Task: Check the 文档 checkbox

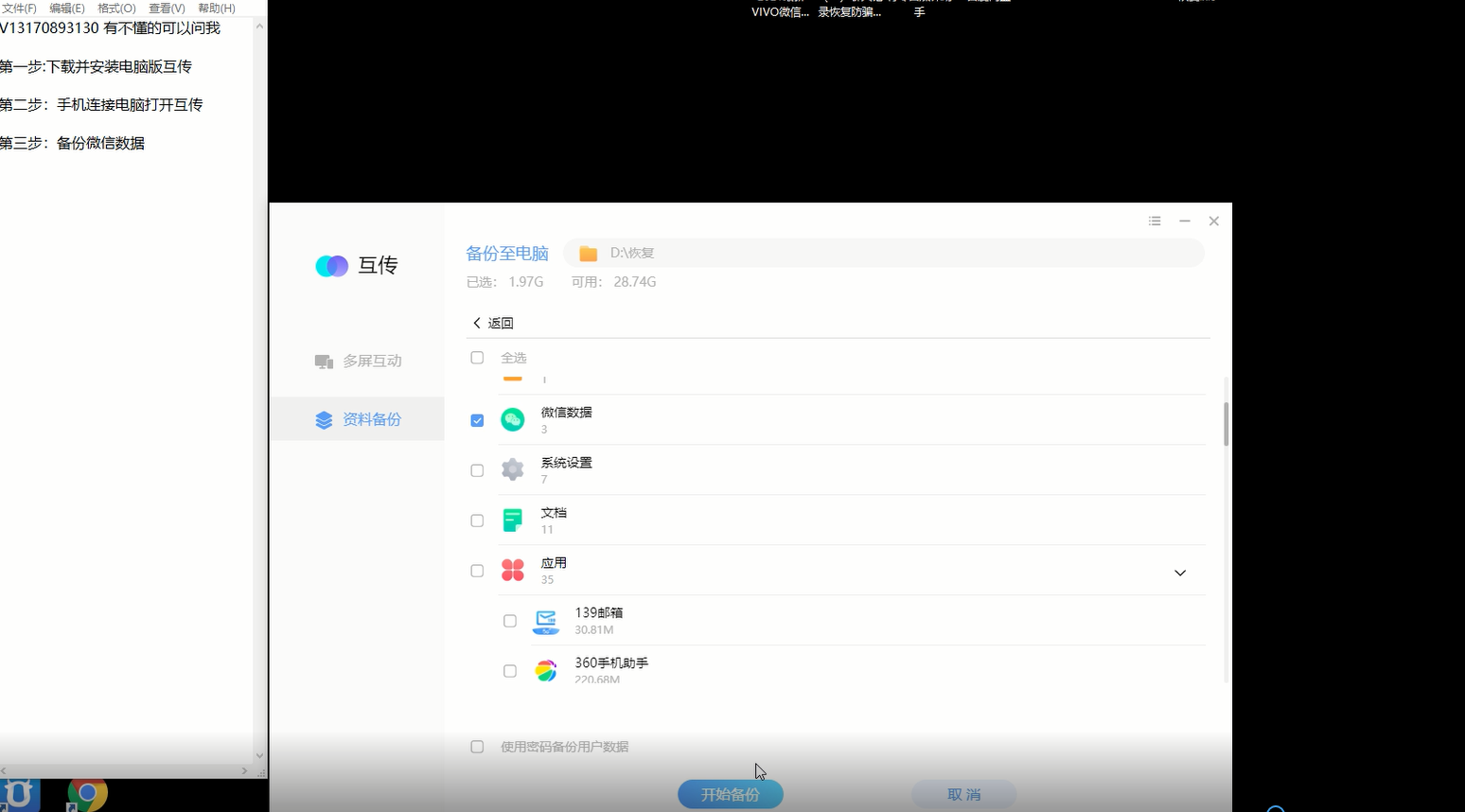Action: tap(477, 521)
